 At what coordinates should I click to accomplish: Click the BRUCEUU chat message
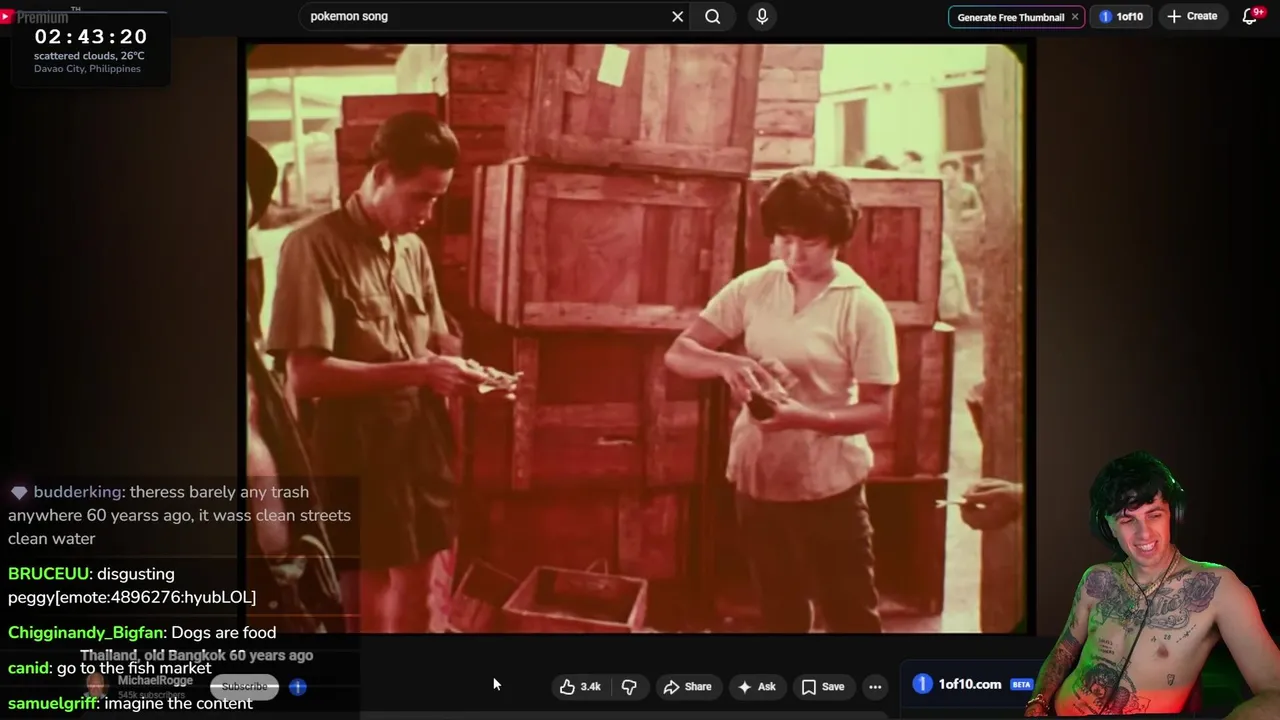(x=132, y=585)
